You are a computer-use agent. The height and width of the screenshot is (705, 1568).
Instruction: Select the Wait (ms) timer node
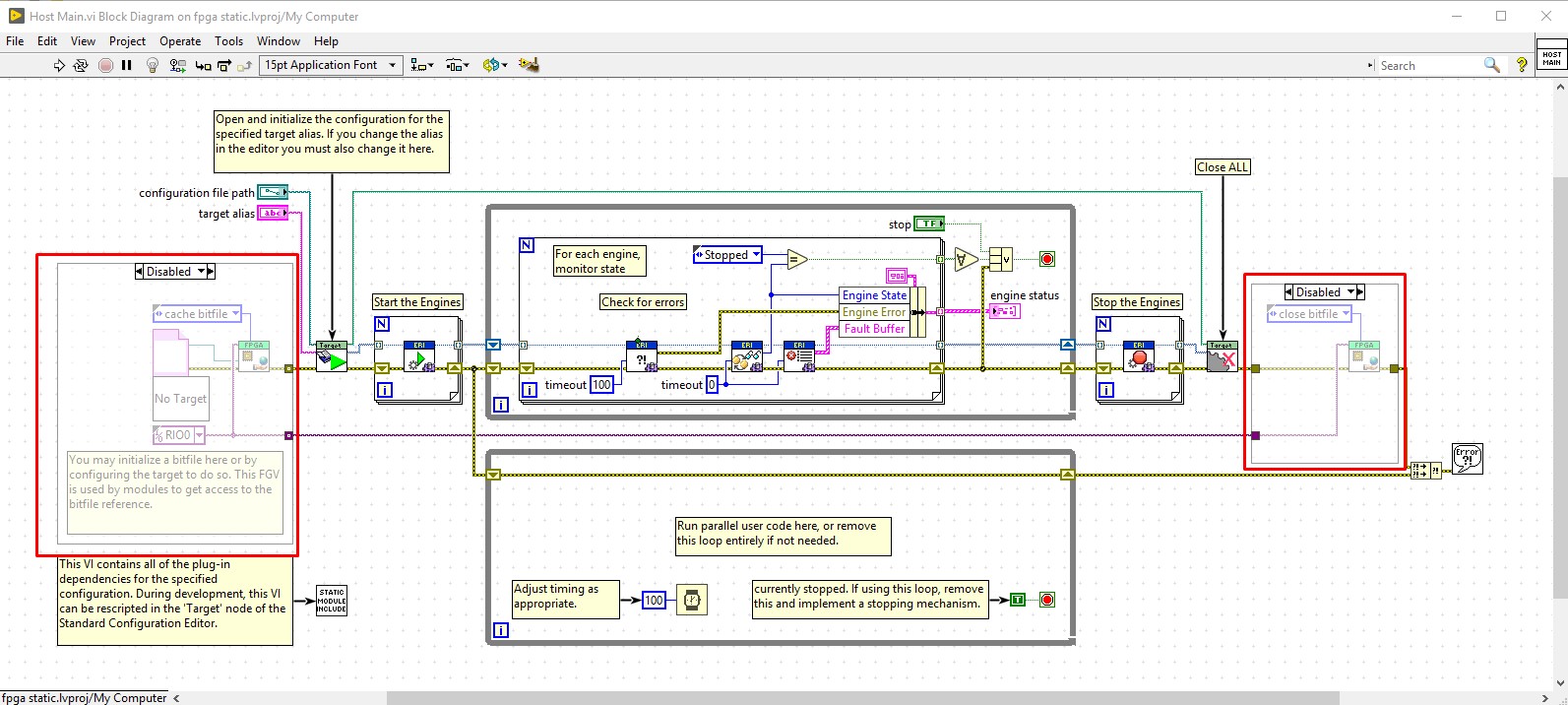pyautogui.click(x=692, y=600)
